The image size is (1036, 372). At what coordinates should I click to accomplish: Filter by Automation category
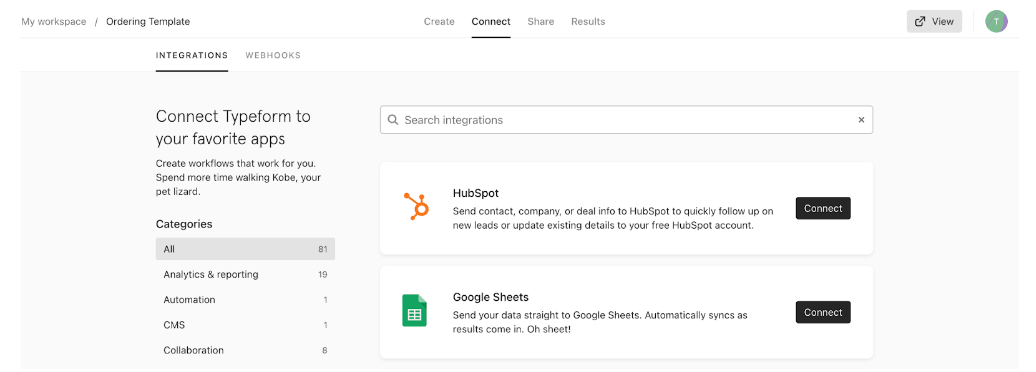click(245, 299)
